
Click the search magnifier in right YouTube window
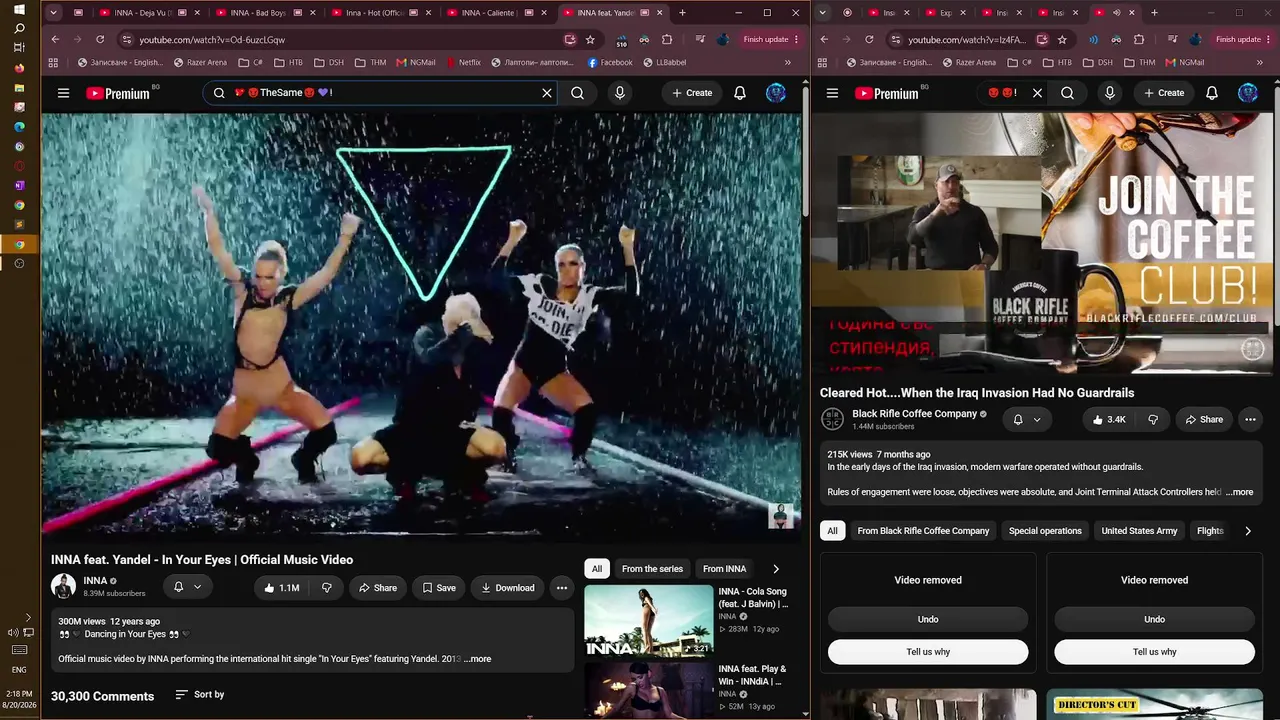pyautogui.click(x=1067, y=93)
